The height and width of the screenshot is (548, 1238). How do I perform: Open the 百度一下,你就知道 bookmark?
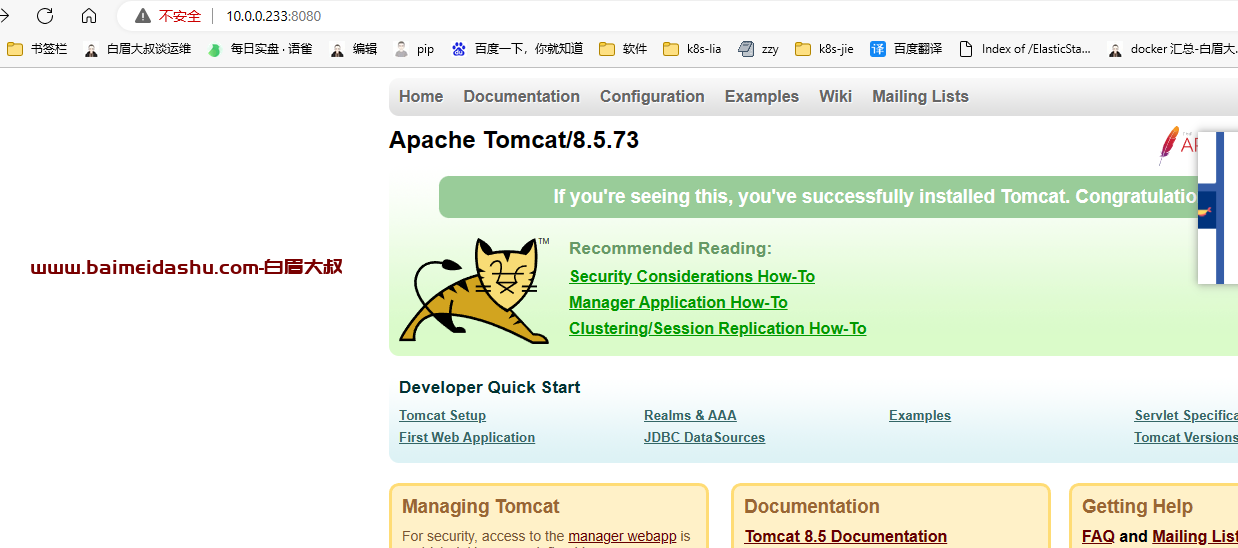click(x=517, y=48)
